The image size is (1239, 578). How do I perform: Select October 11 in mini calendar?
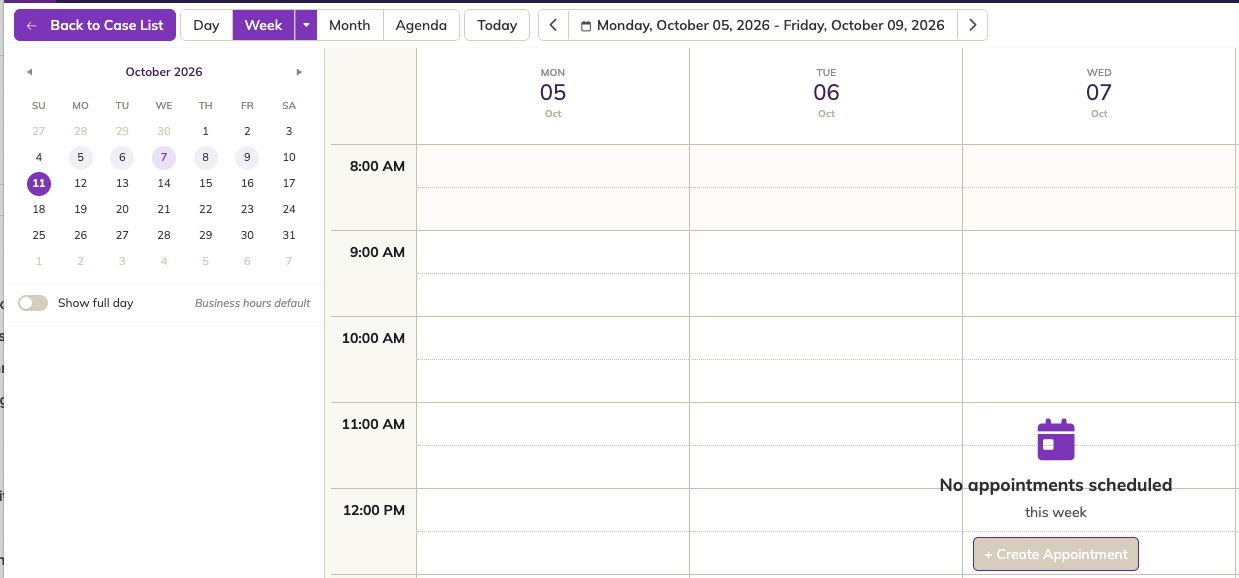click(x=39, y=183)
